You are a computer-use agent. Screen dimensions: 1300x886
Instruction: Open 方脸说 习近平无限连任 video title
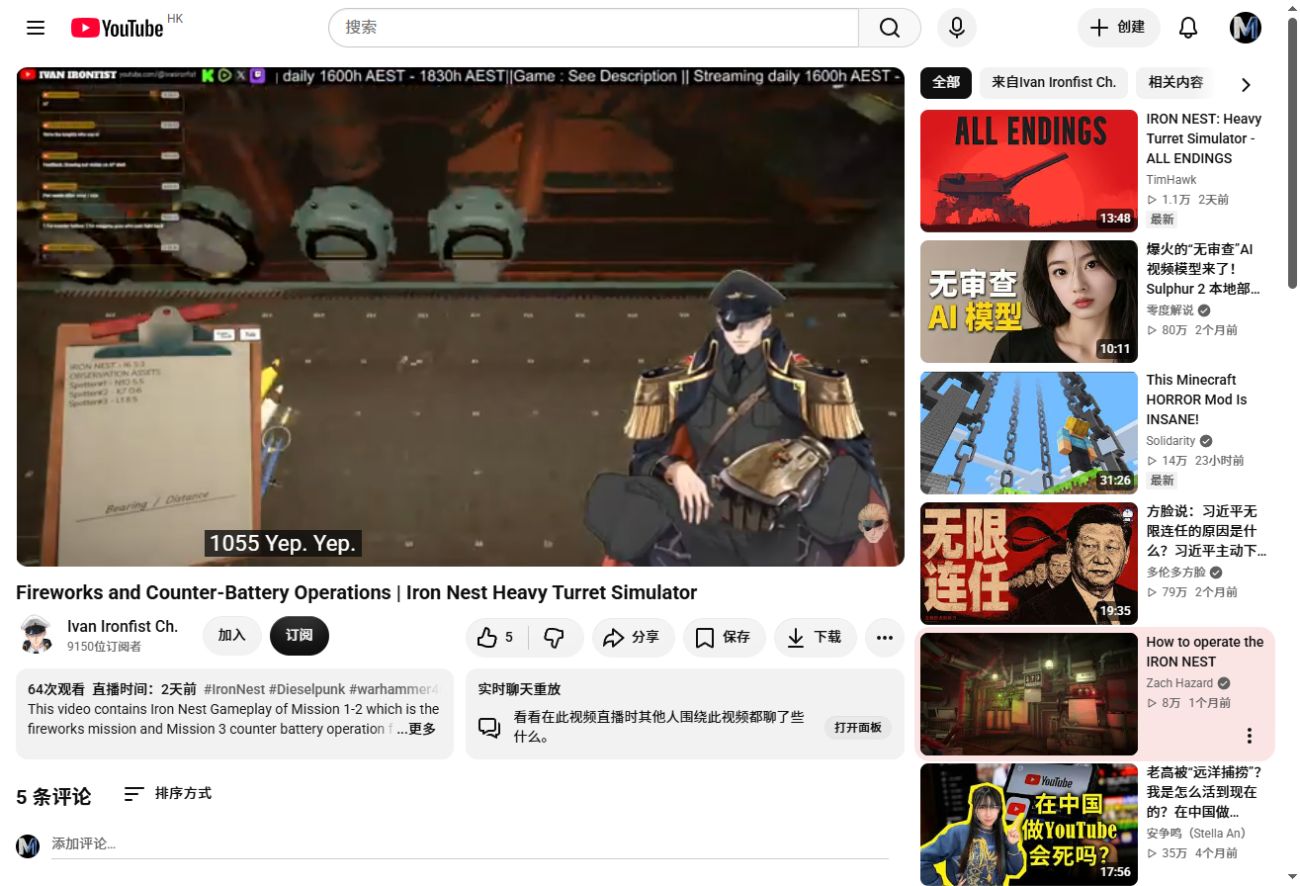(x=1206, y=531)
